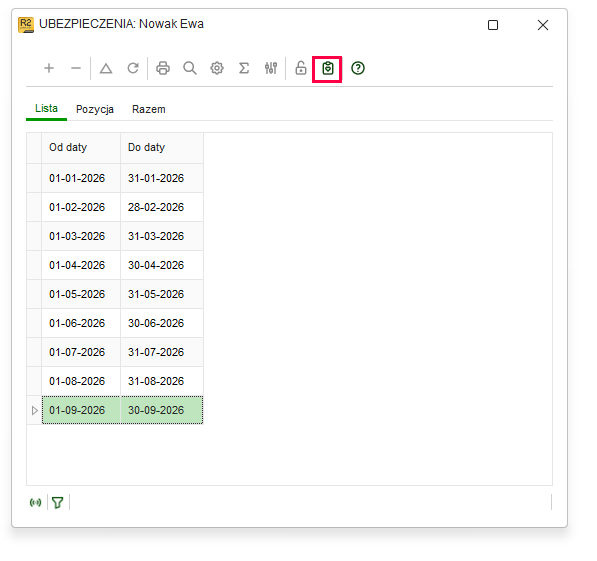The image size is (597, 561).
Task: Select the highlighted cell 30-09-2026
Action: [x=162, y=410]
